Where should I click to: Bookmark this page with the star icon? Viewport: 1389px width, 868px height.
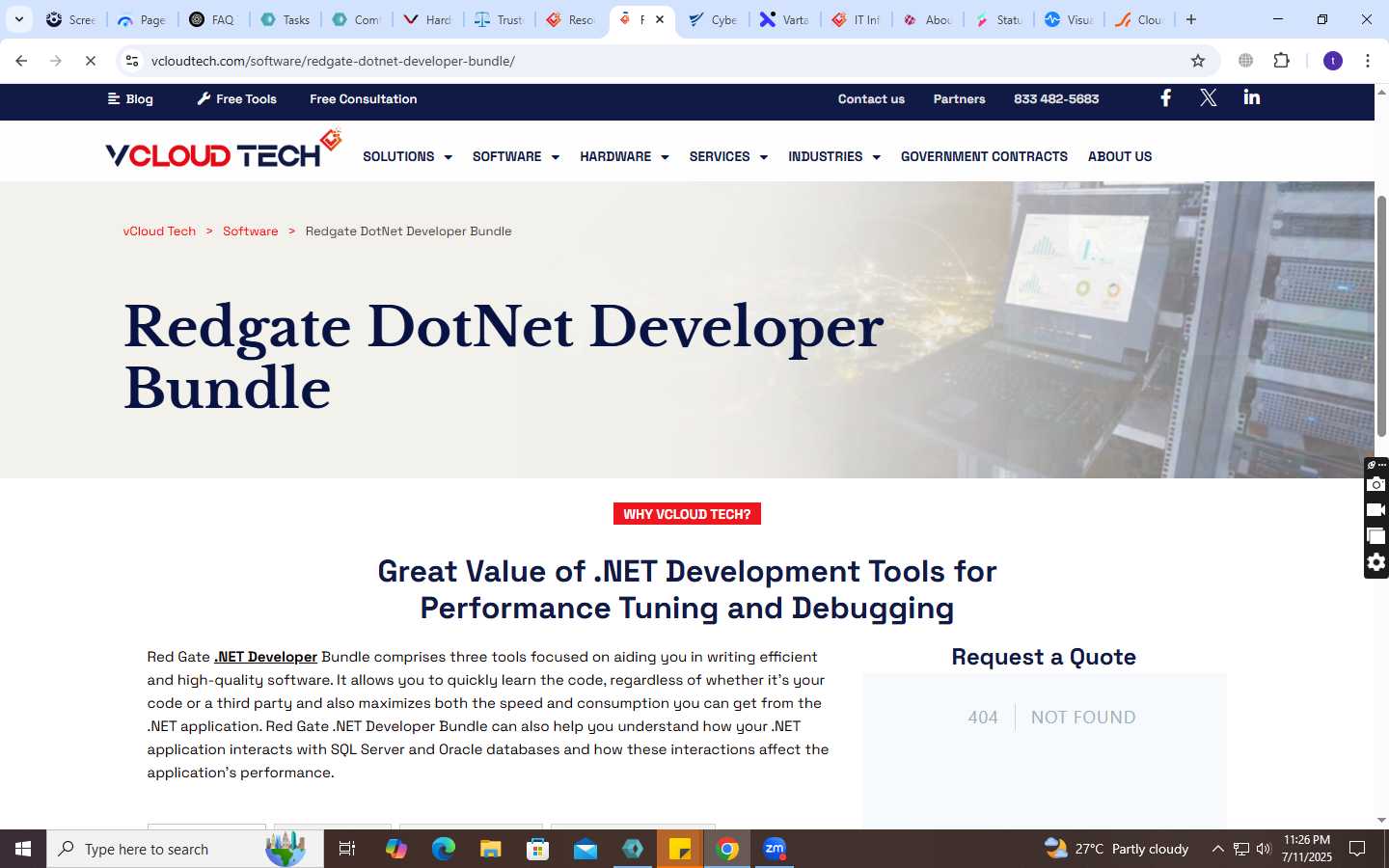point(1198,61)
